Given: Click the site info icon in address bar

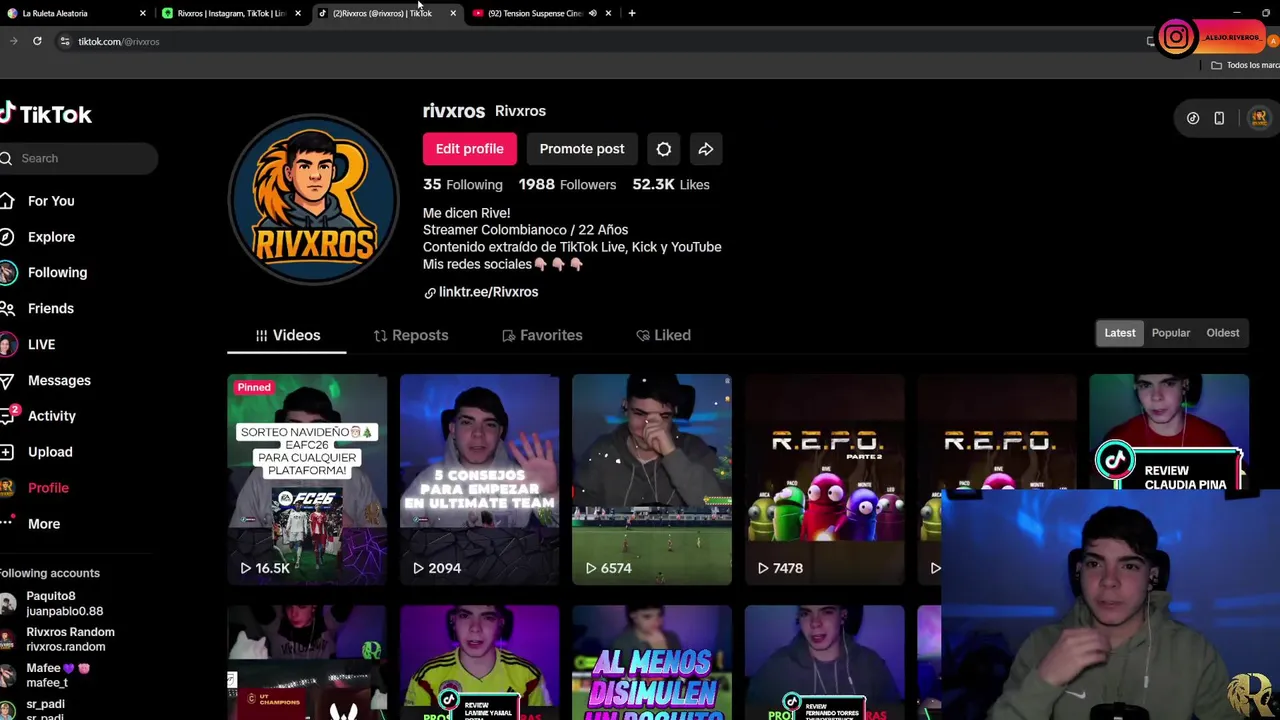Looking at the screenshot, I should point(65,41).
